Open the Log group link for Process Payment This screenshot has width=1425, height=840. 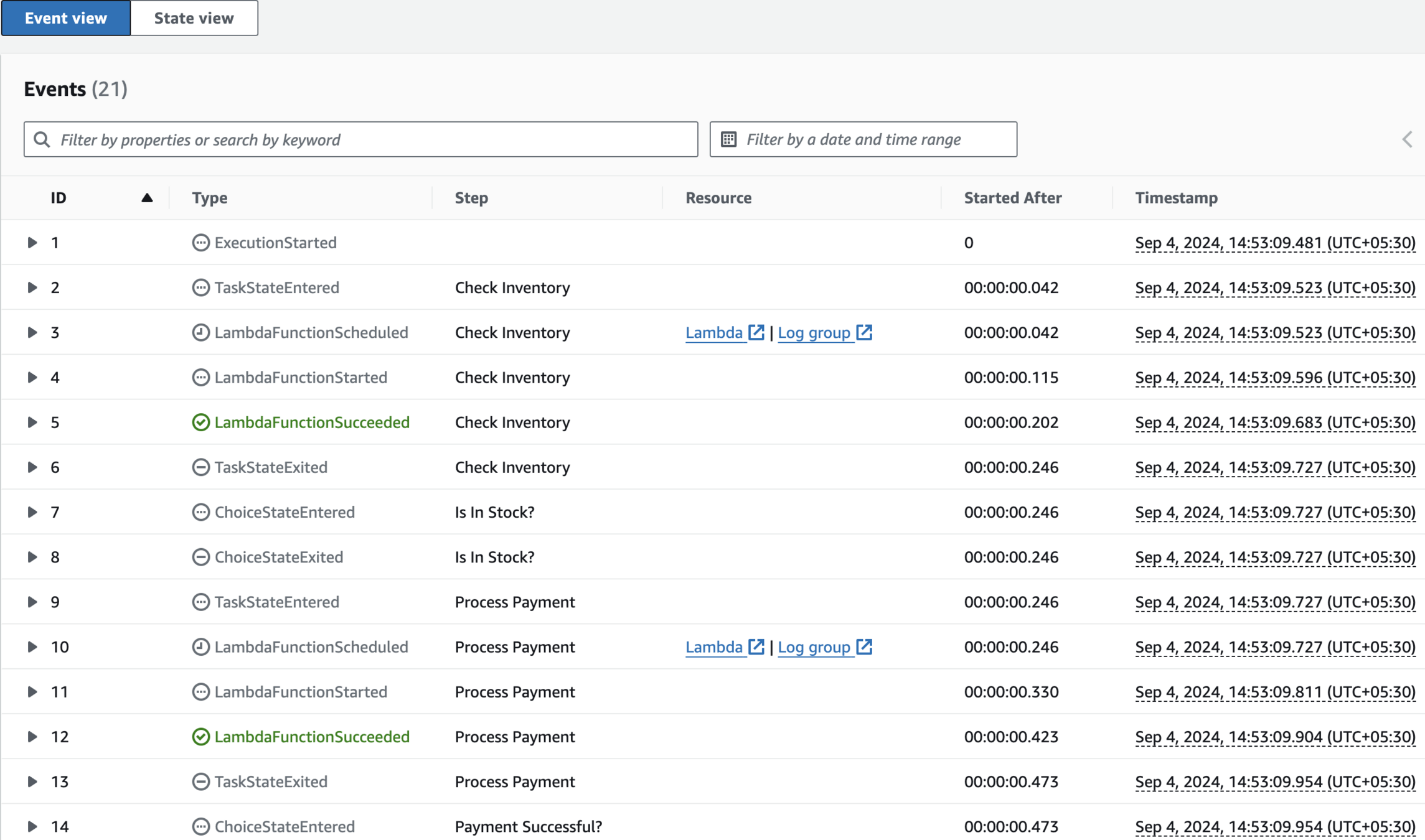814,646
